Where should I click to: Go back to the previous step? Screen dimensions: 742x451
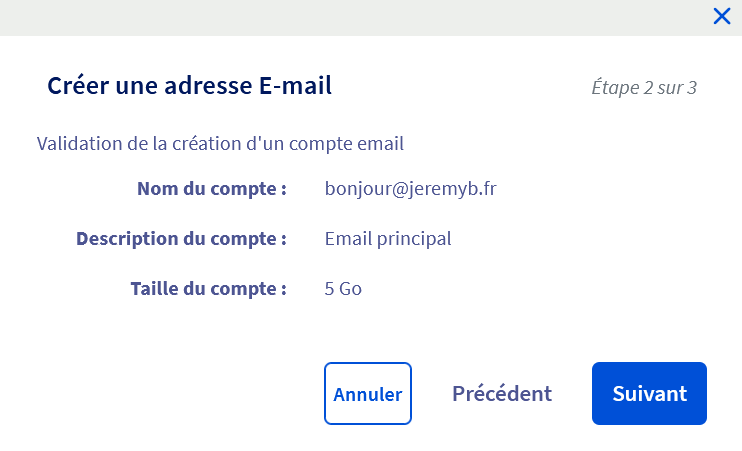pyautogui.click(x=501, y=393)
